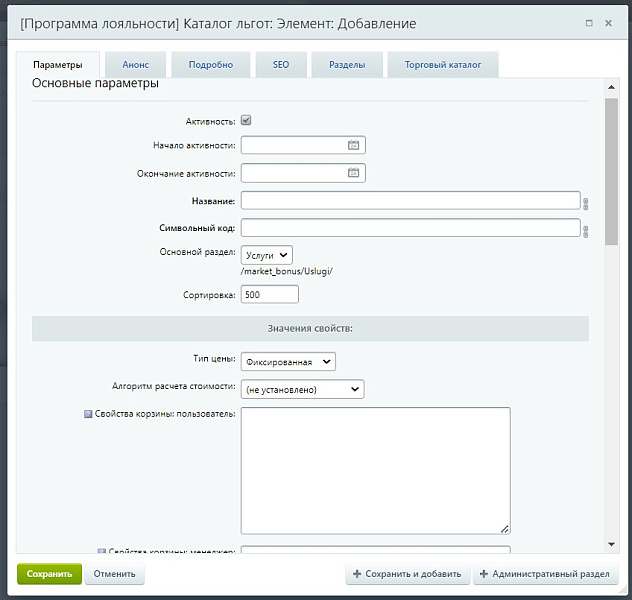
Task: Focus the Сортировка input field
Action: coord(269,295)
